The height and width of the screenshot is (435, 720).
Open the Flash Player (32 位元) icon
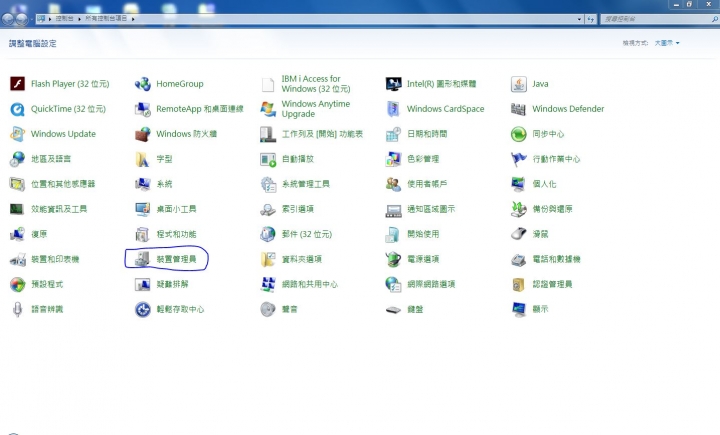tap(17, 84)
